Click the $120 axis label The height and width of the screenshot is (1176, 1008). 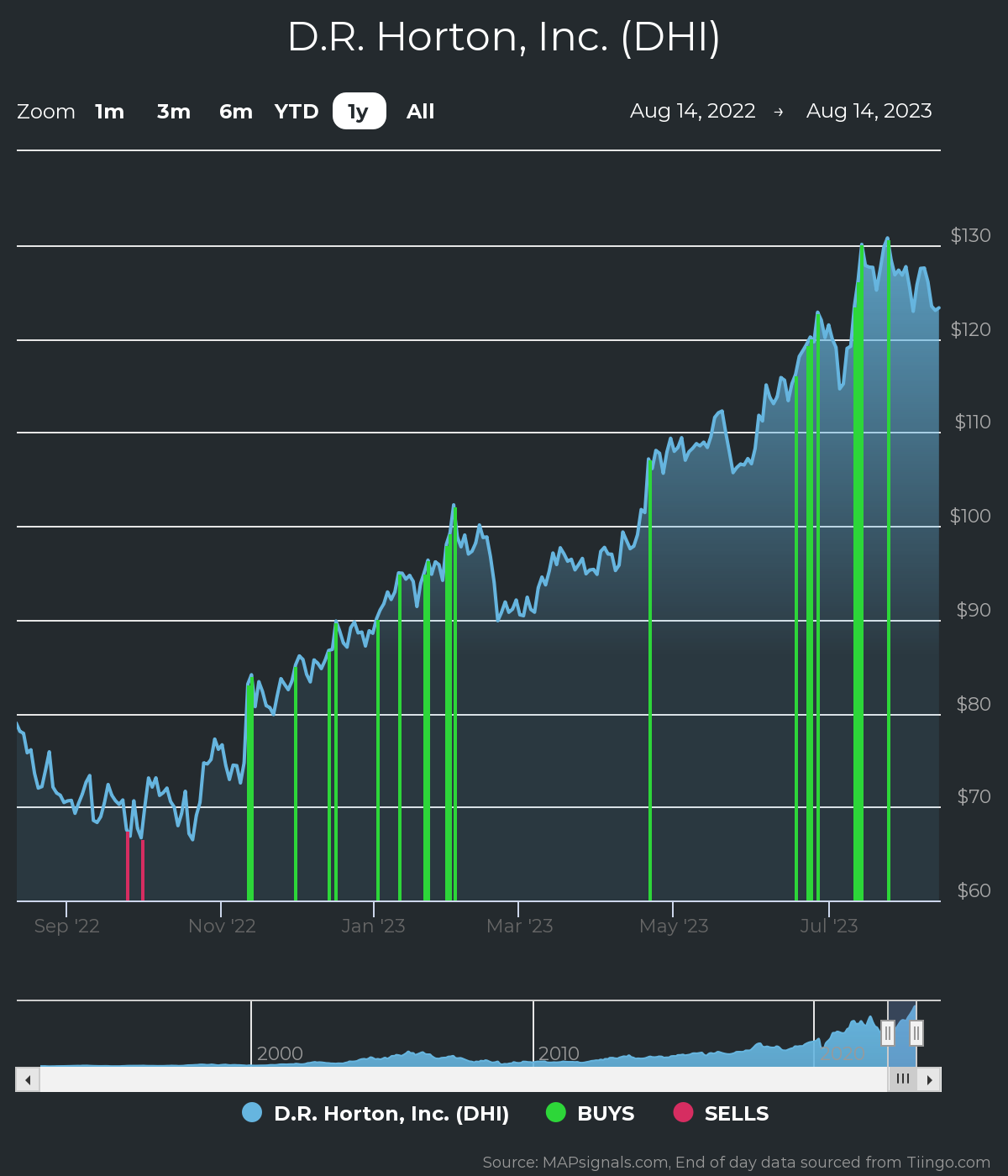coord(970,329)
